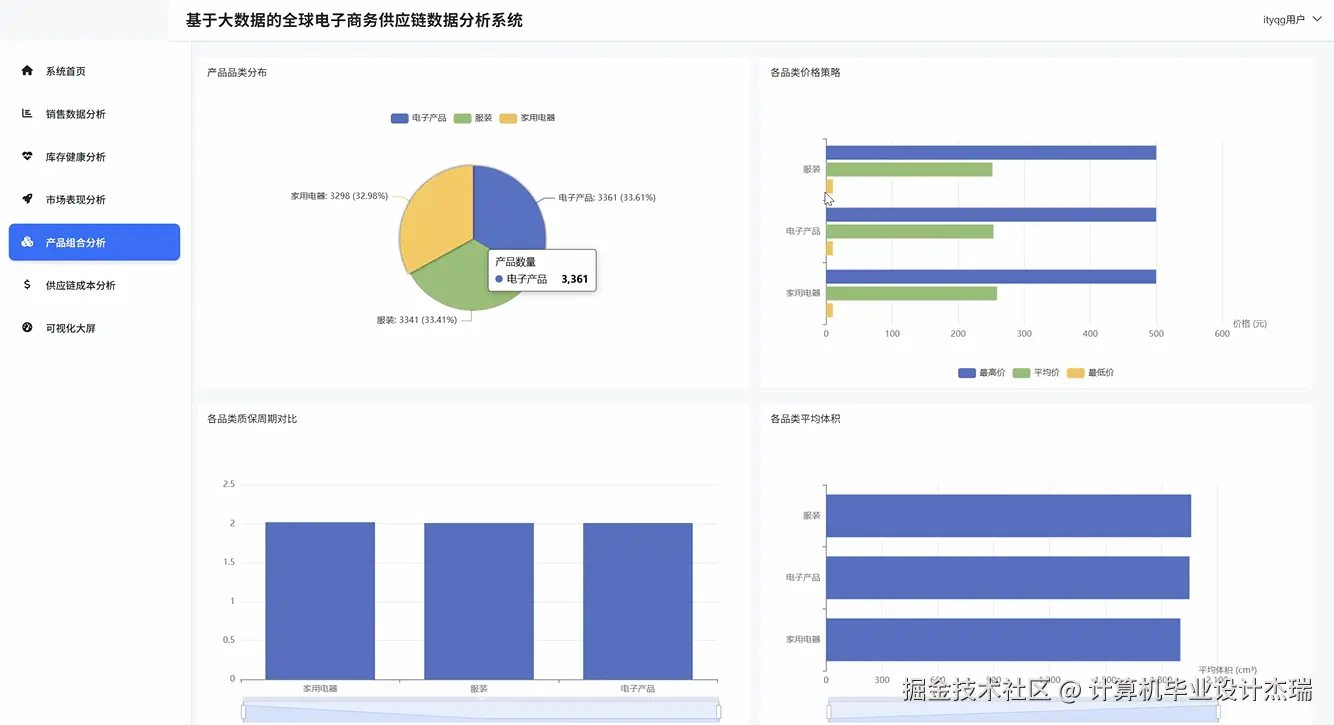Click the pie label 家用电器: 3298 (32.98%)

coord(339,196)
